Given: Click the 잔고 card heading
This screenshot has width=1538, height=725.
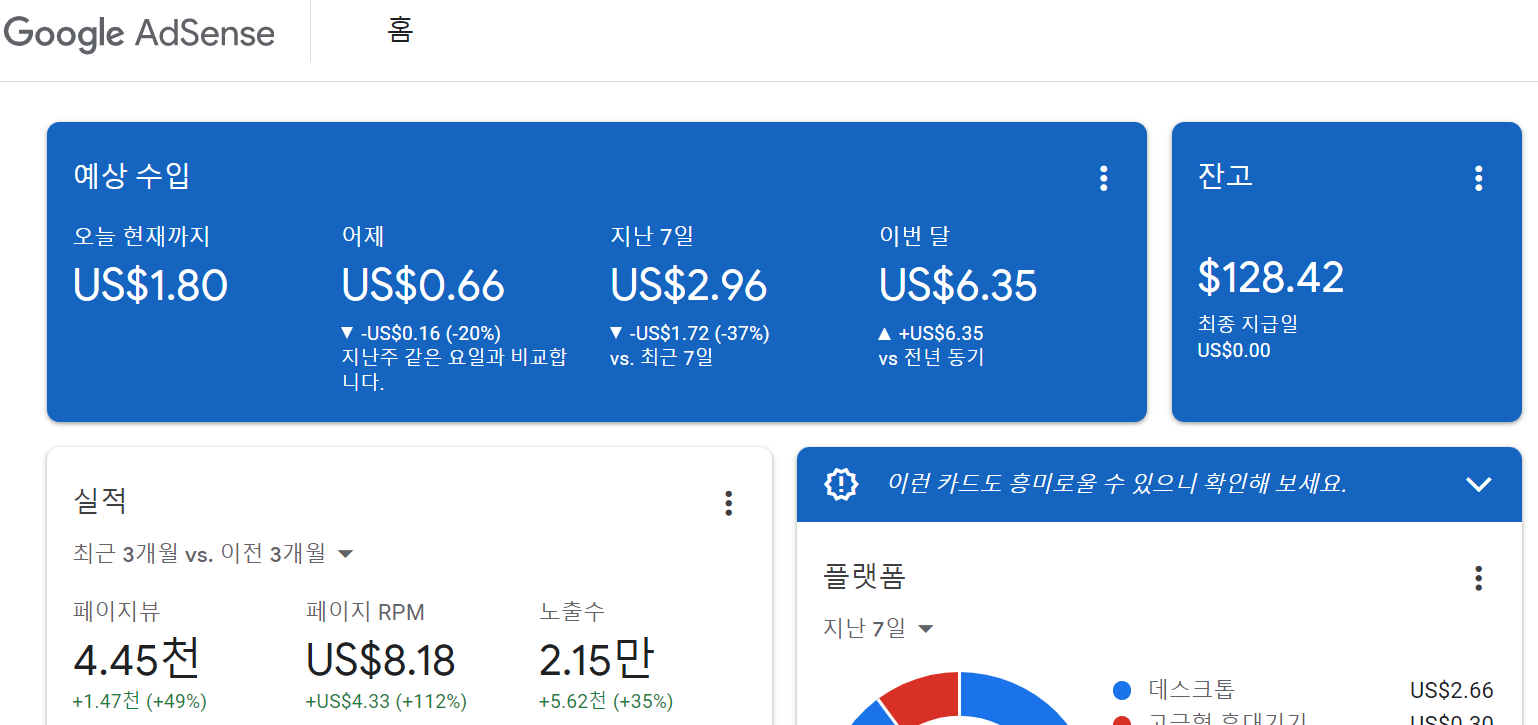Looking at the screenshot, I should pos(1225,176).
